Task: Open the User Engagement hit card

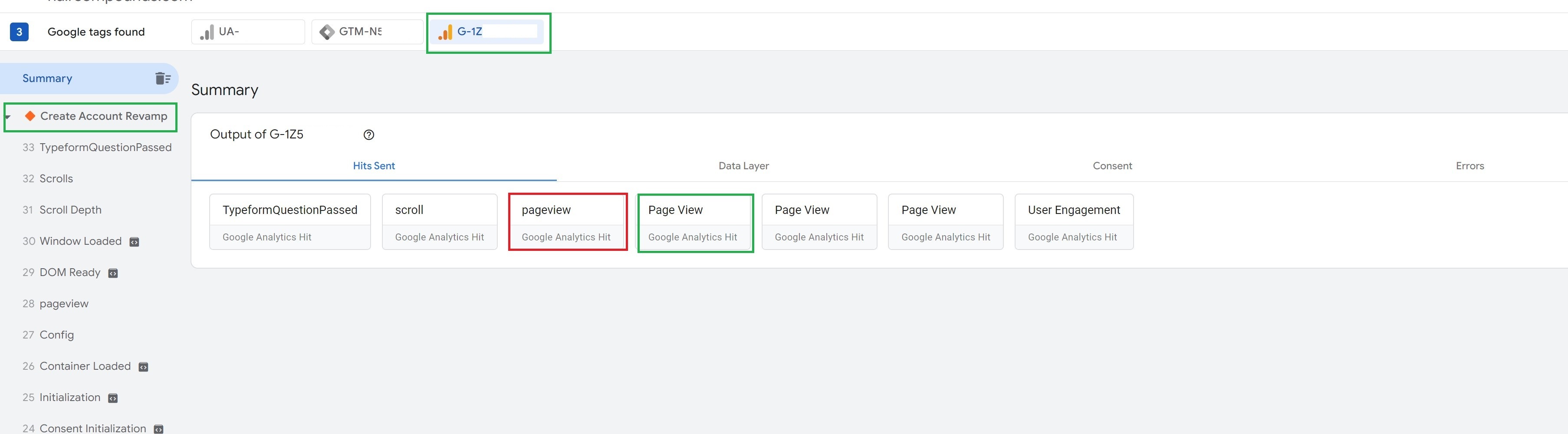Action: [x=1074, y=222]
